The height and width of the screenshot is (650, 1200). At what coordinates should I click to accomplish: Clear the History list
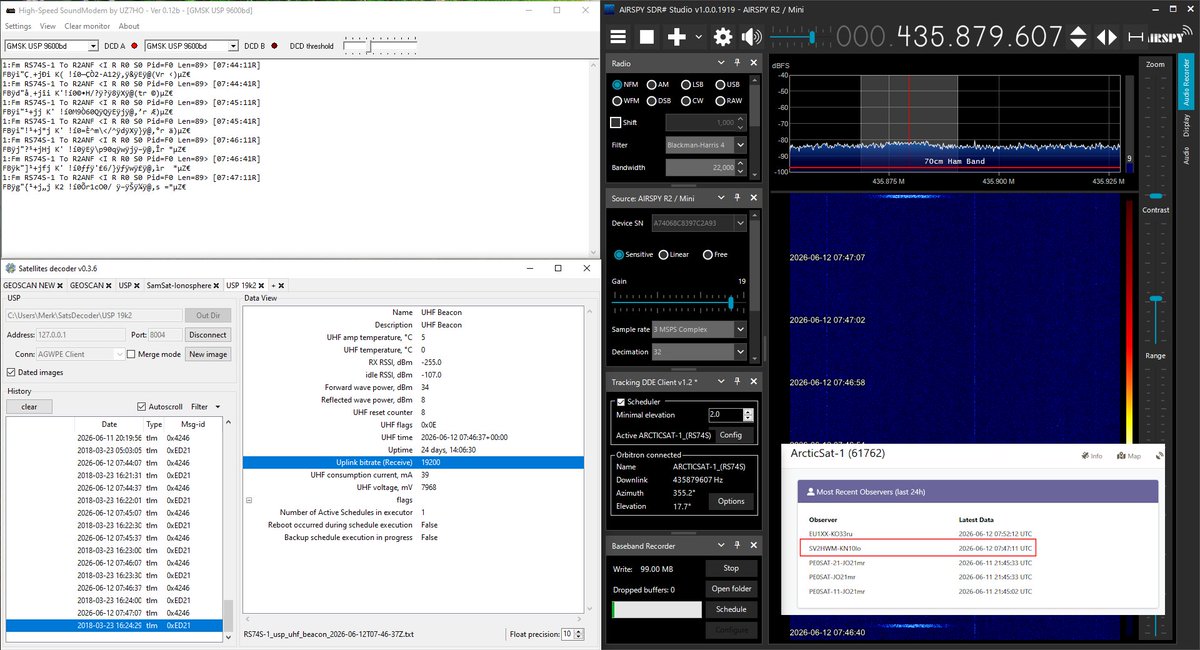pos(29,407)
